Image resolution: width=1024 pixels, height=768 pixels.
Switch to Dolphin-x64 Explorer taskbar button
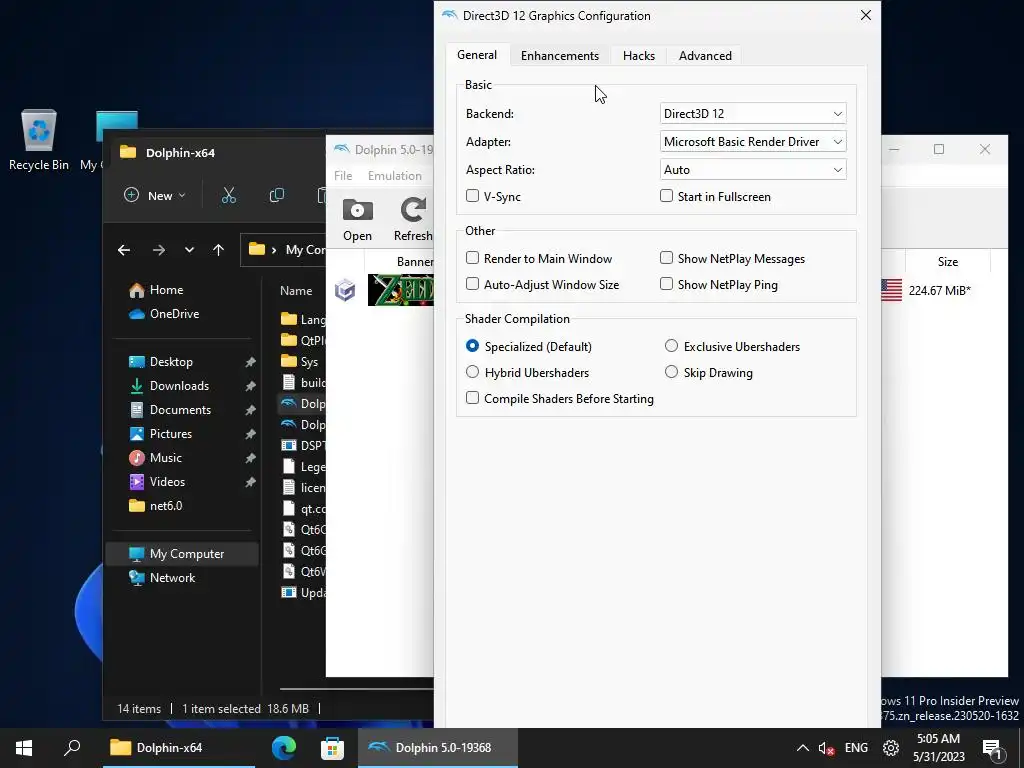click(x=179, y=748)
